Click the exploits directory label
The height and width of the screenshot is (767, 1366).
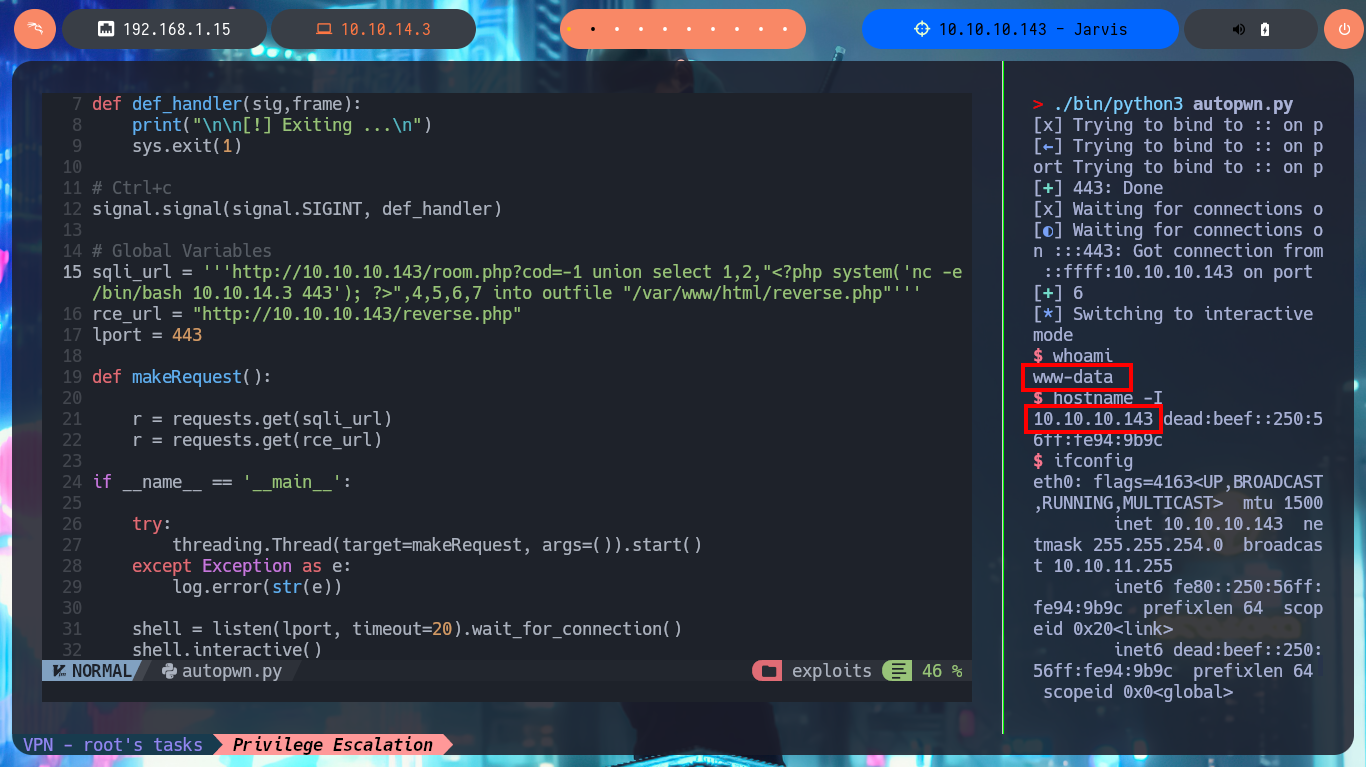pyautogui.click(x=831, y=671)
